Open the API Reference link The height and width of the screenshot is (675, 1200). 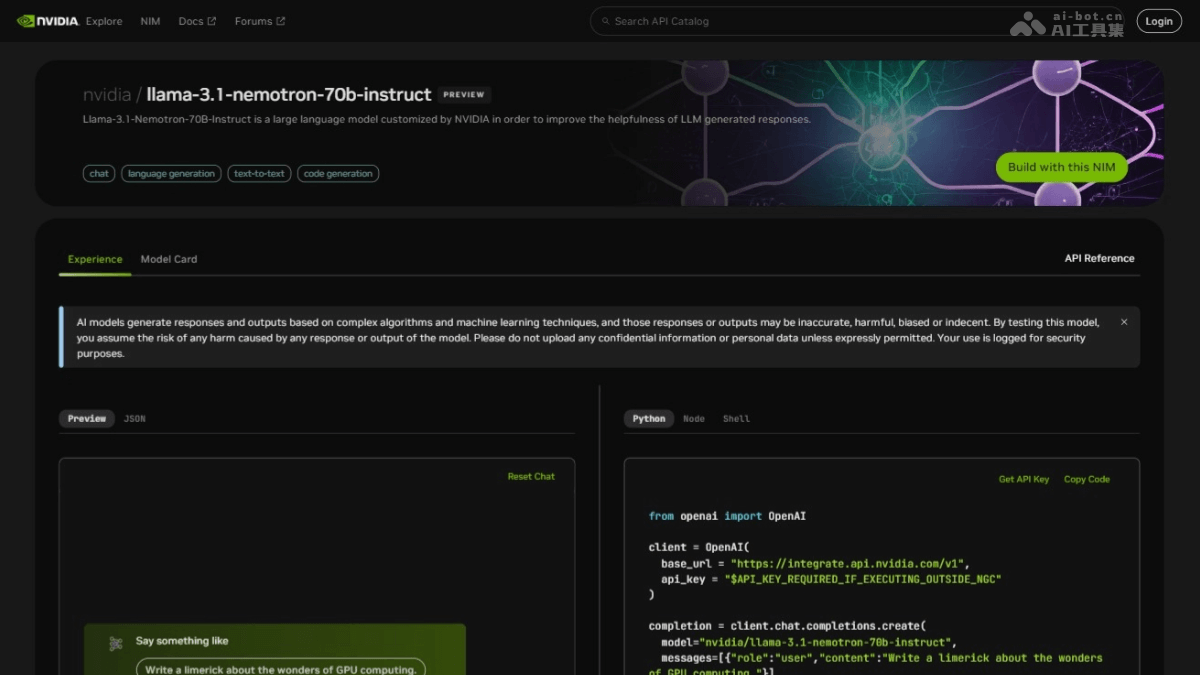tap(1099, 258)
